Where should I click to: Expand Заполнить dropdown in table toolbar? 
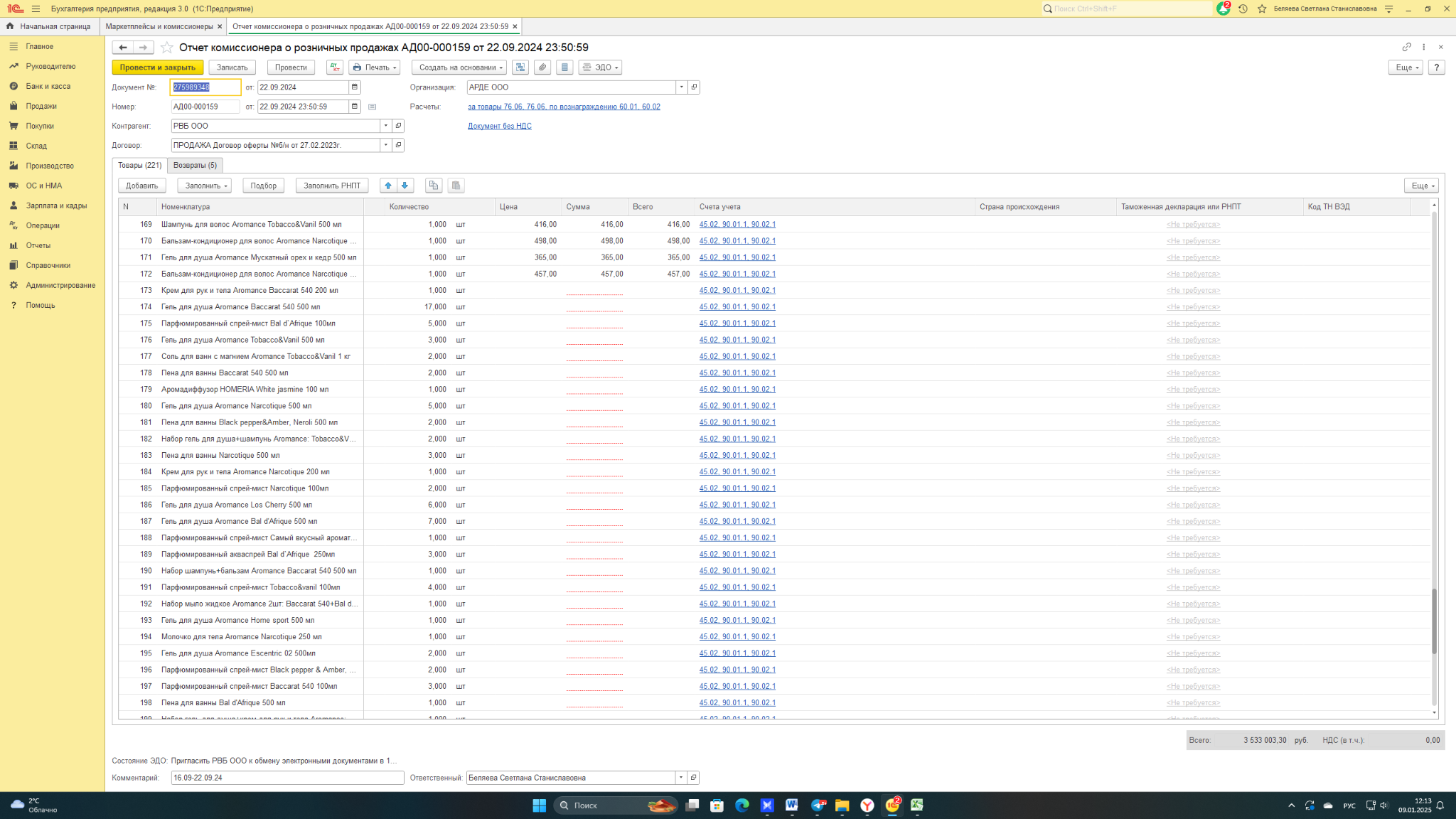click(x=205, y=186)
